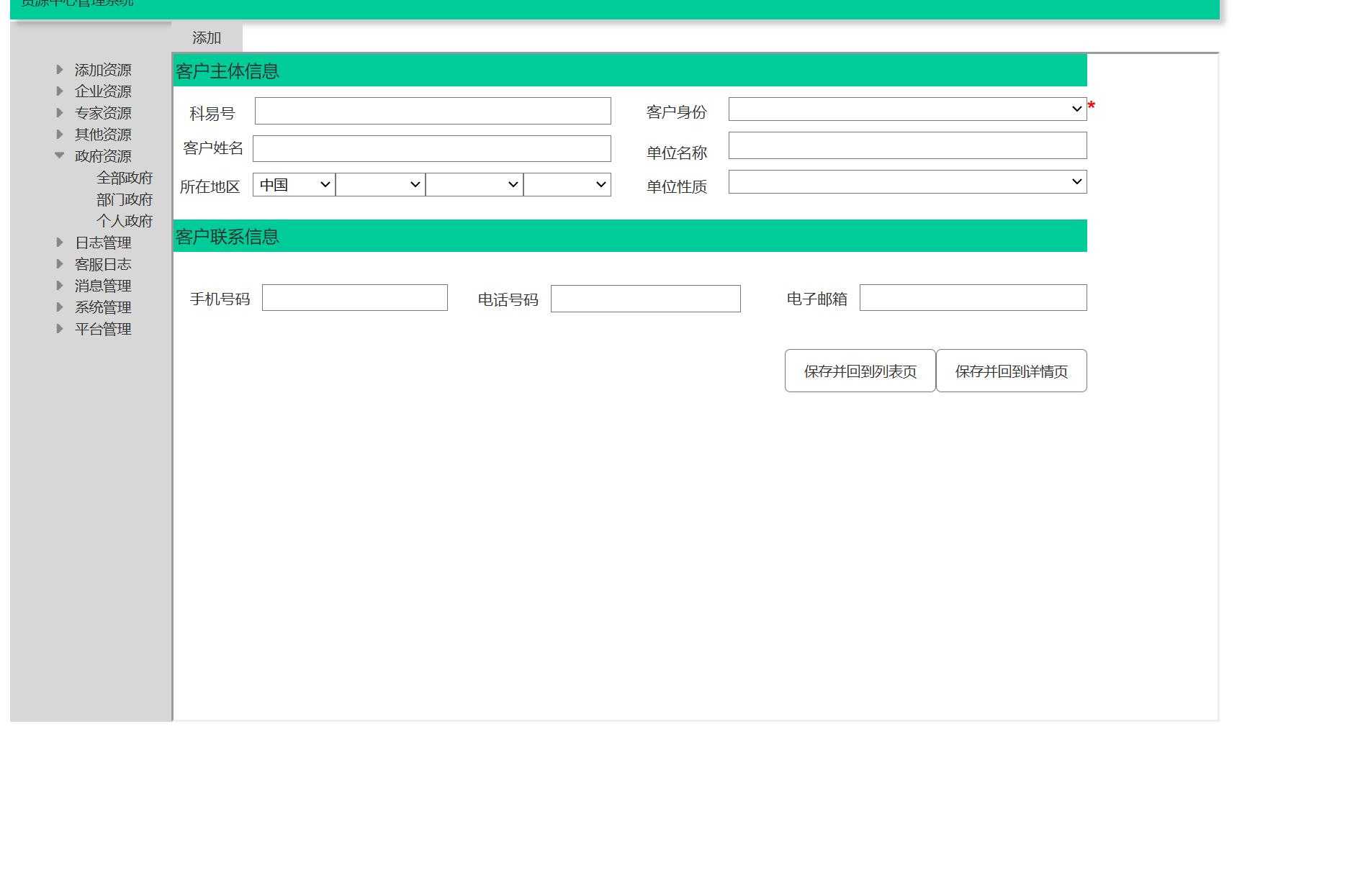Click the 电子邮箱 input field
The width and height of the screenshot is (1363, 896).
pyautogui.click(x=973, y=297)
